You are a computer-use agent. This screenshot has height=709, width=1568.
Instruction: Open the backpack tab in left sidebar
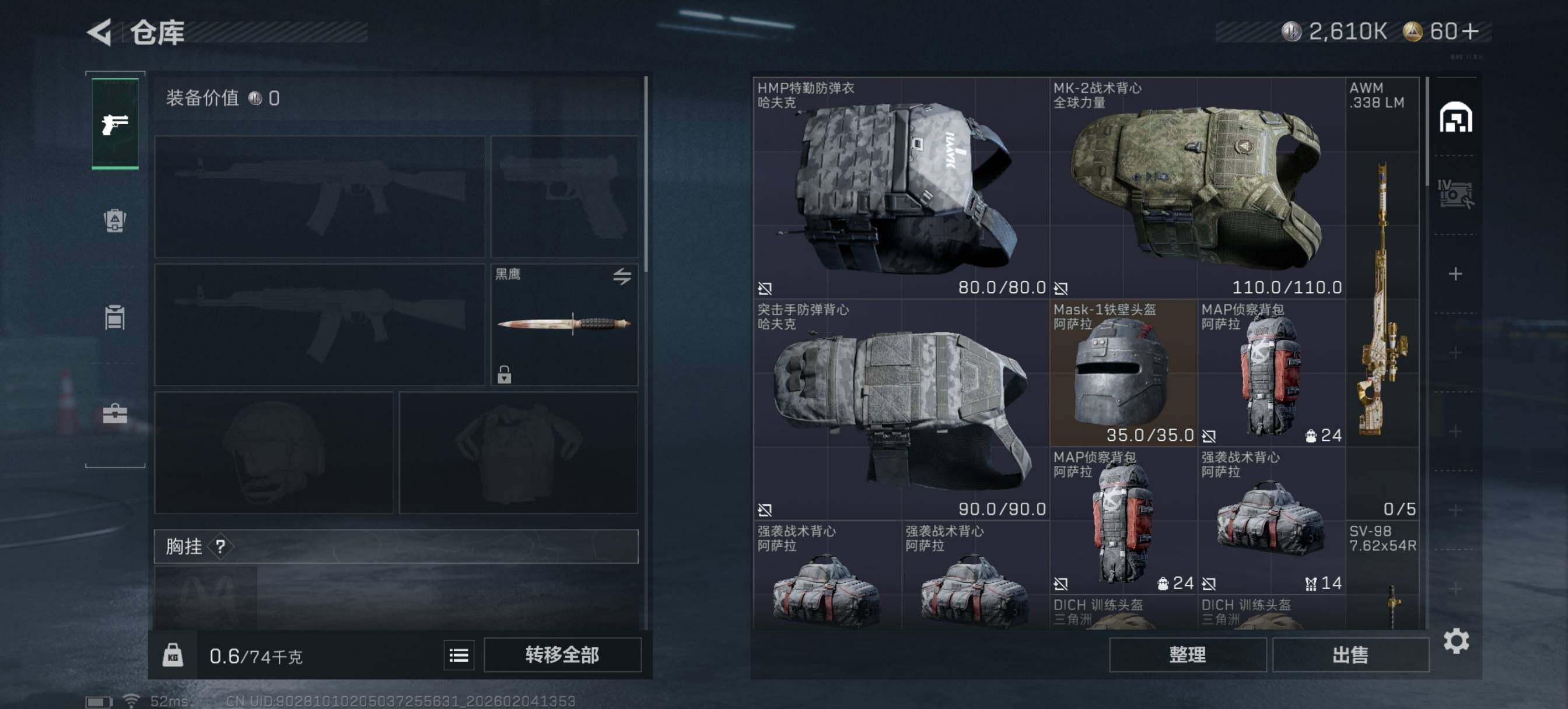(114, 220)
